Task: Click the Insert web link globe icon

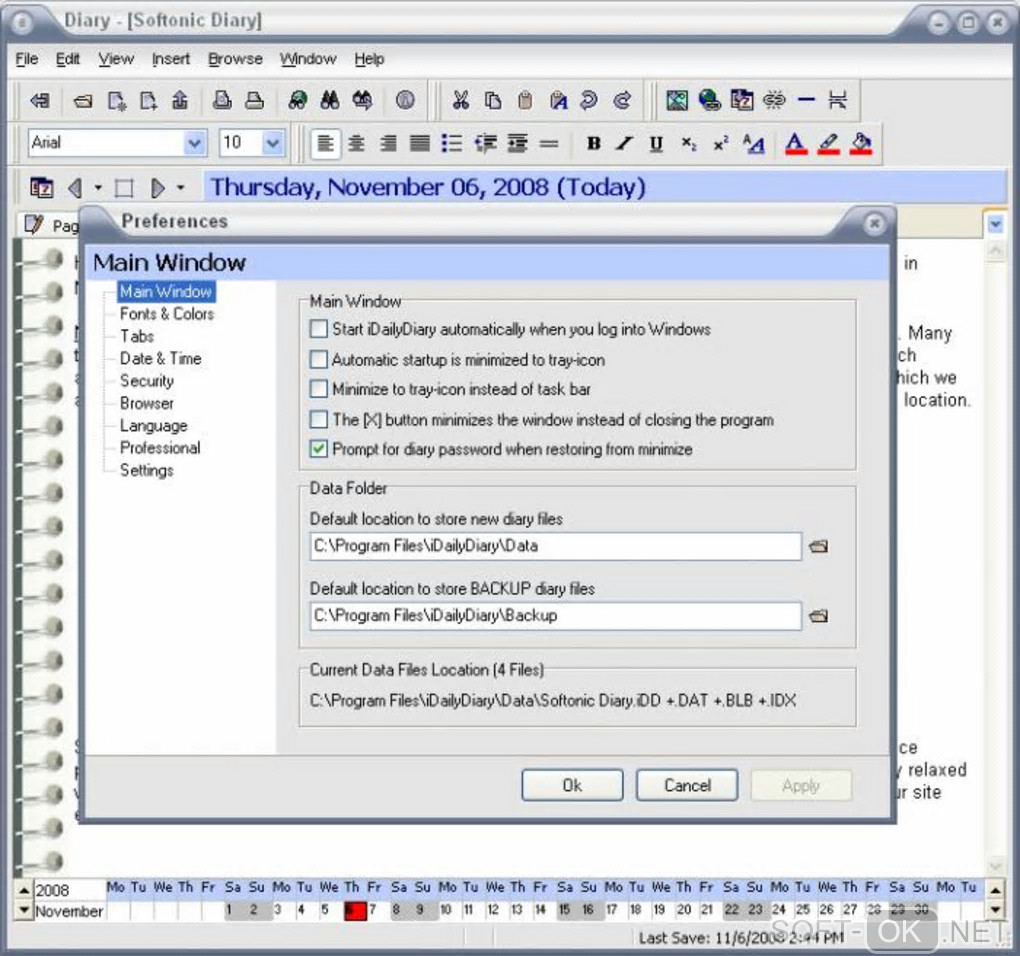Action: pyautogui.click(x=710, y=100)
